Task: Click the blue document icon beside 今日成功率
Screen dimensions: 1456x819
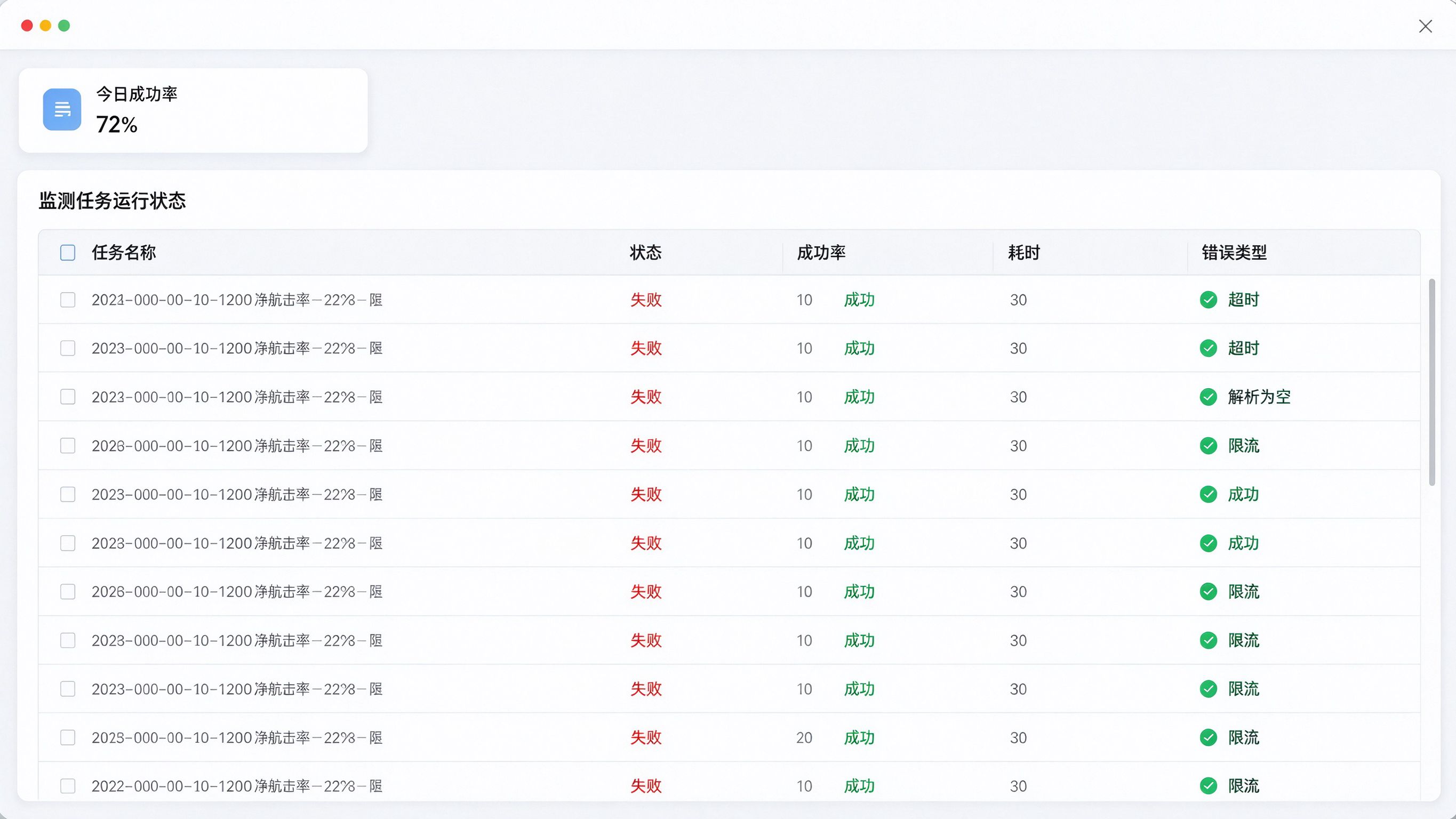Action: pyautogui.click(x=62, y=110)
